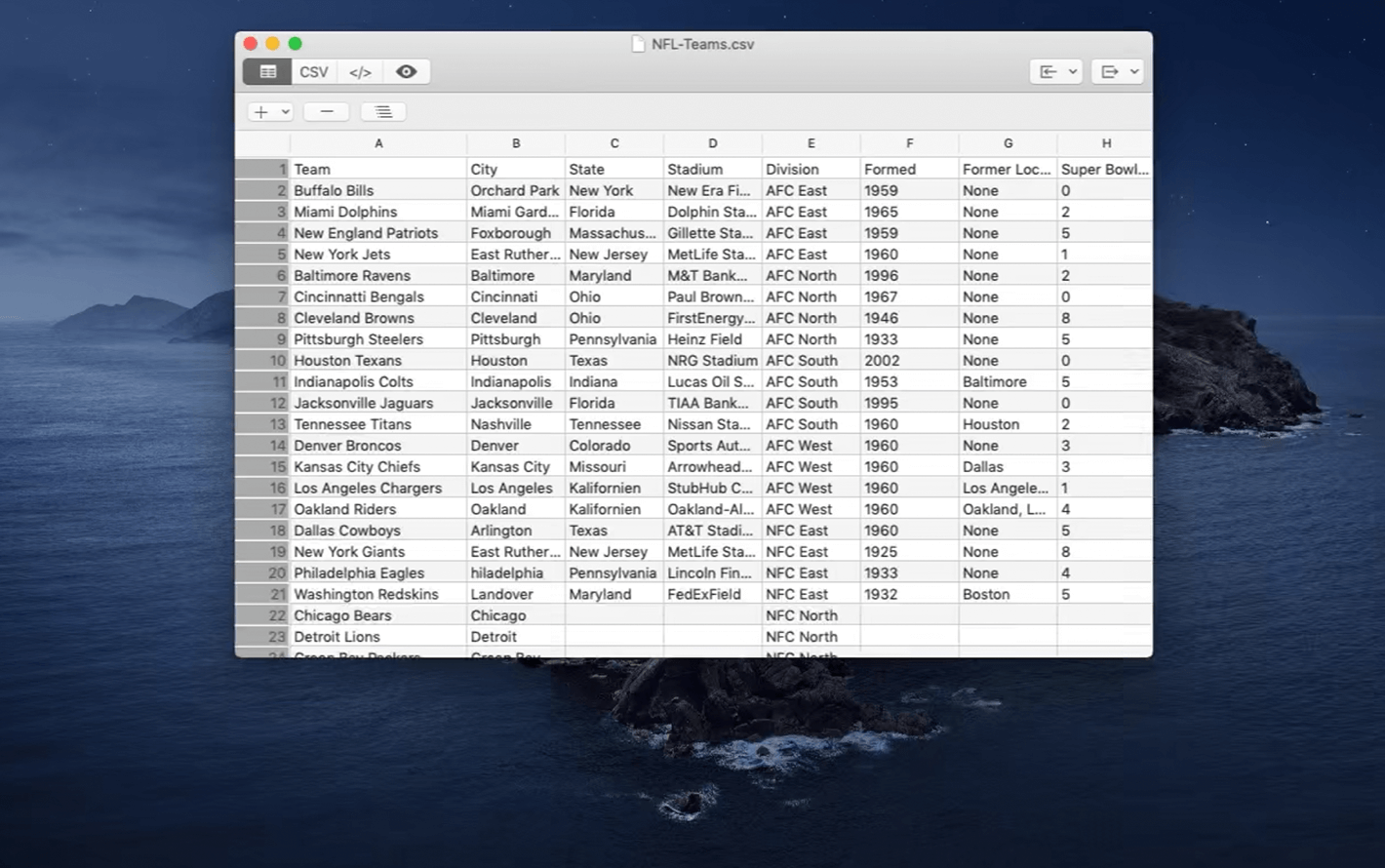Image resolution: width=1385 pixels, height=868 pixels.
Task: Select column F header
Action: pyautogui.click(x=910, y=143)
